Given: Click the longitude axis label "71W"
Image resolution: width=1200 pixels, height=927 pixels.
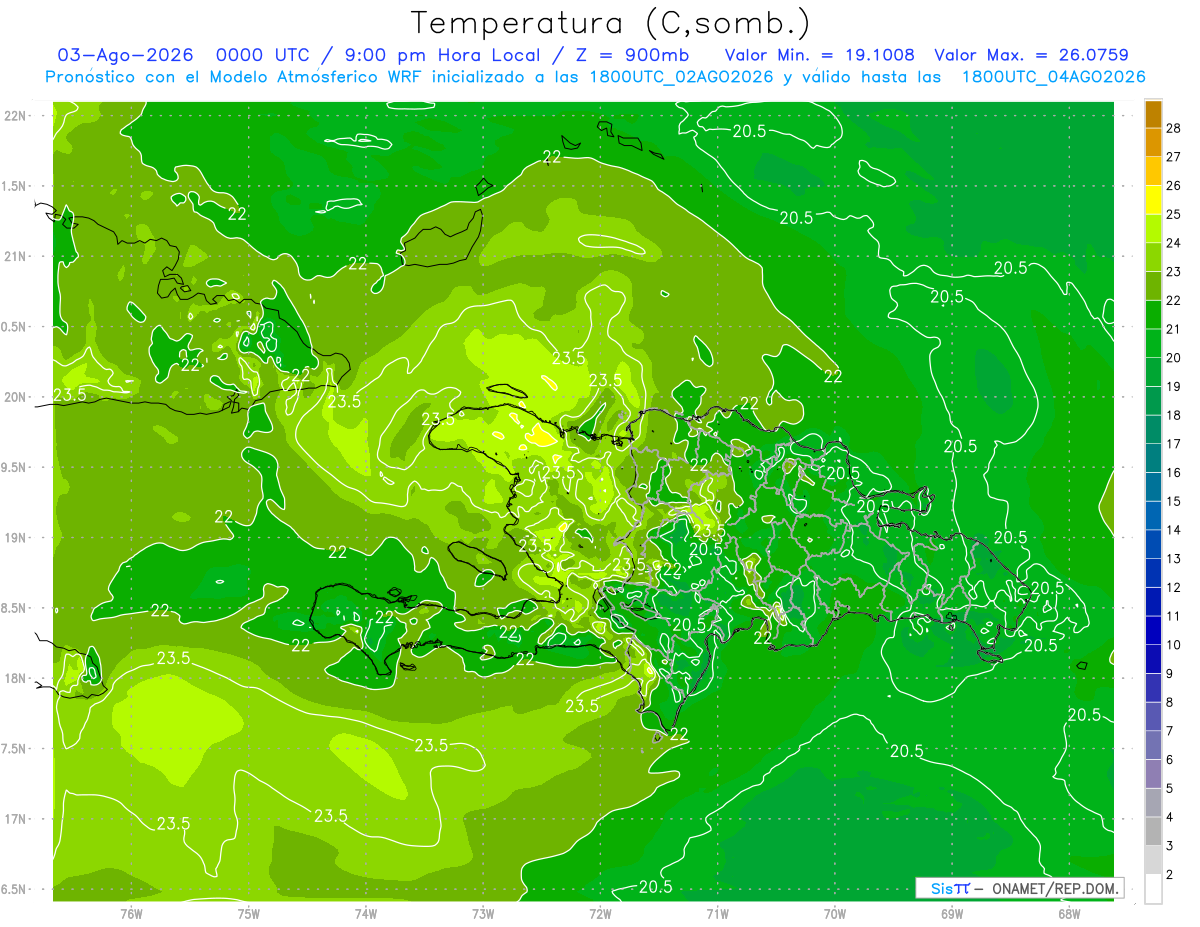Looking at the screenshot, I should coord(717,913).
